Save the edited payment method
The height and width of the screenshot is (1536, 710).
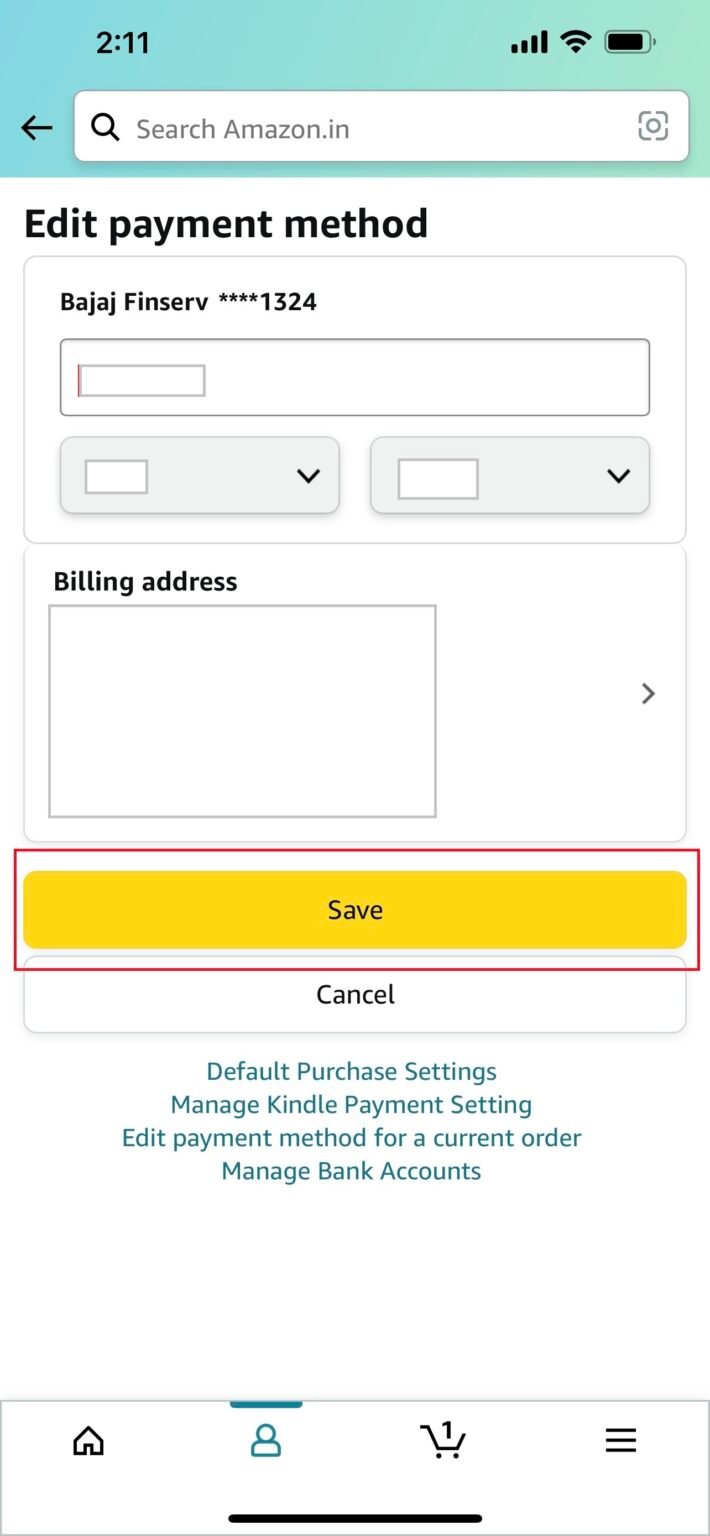pyautogui.click(x=355, y=909)
